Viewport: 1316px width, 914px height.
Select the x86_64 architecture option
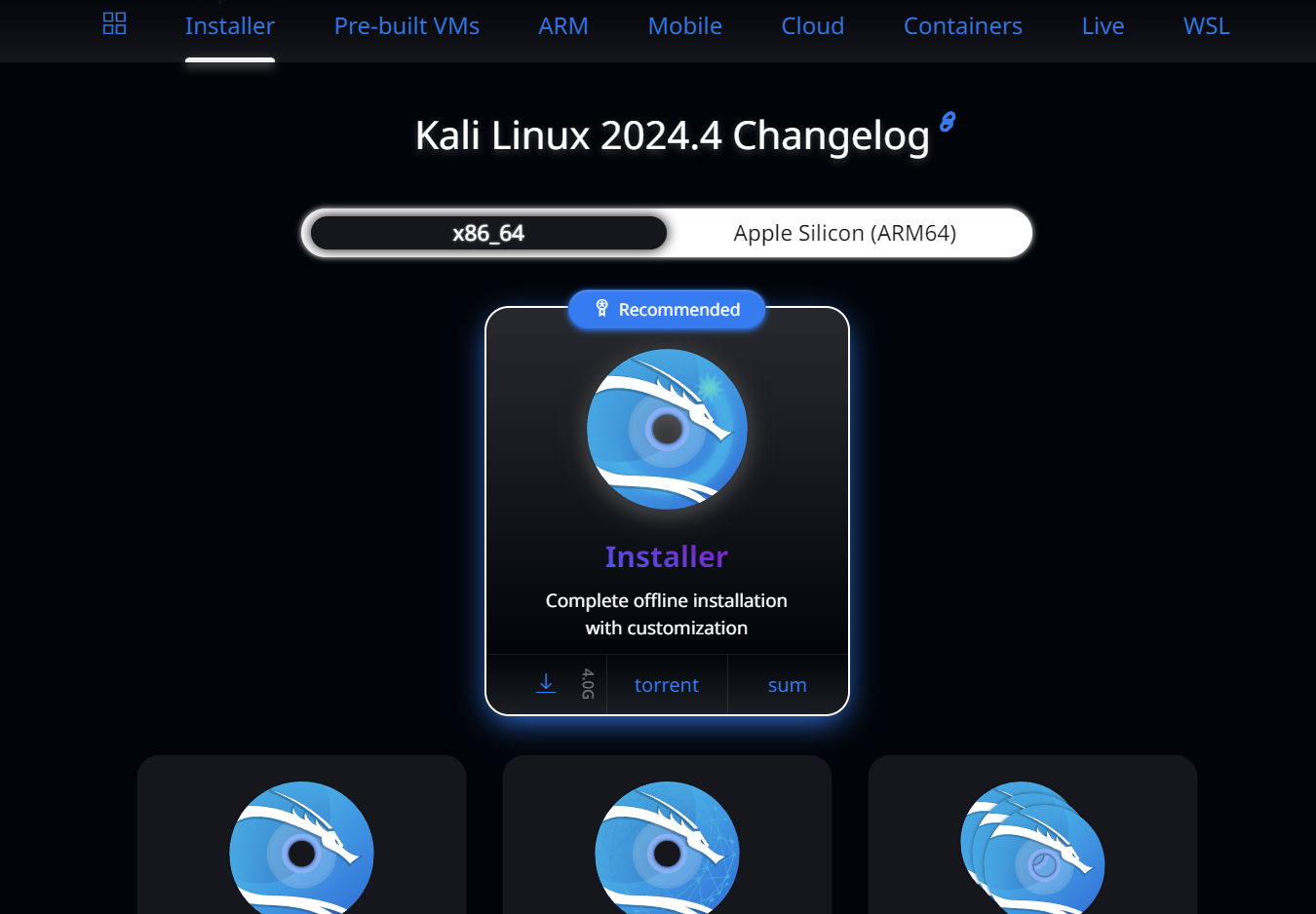coord(488,233)
